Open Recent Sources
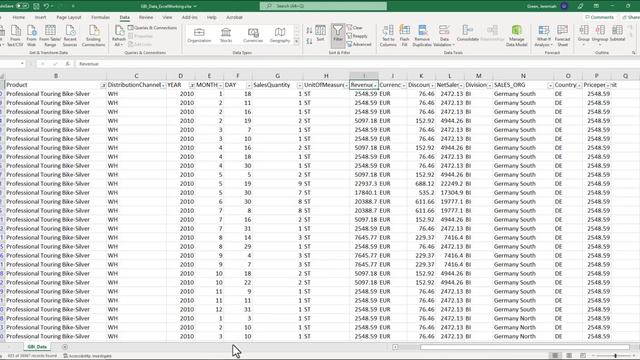The image size is (640, 360). pos(70,36)
